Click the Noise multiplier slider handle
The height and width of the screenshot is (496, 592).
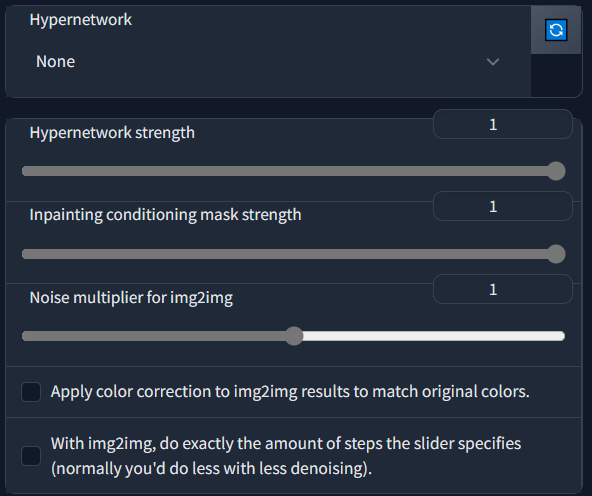point(294,336)
